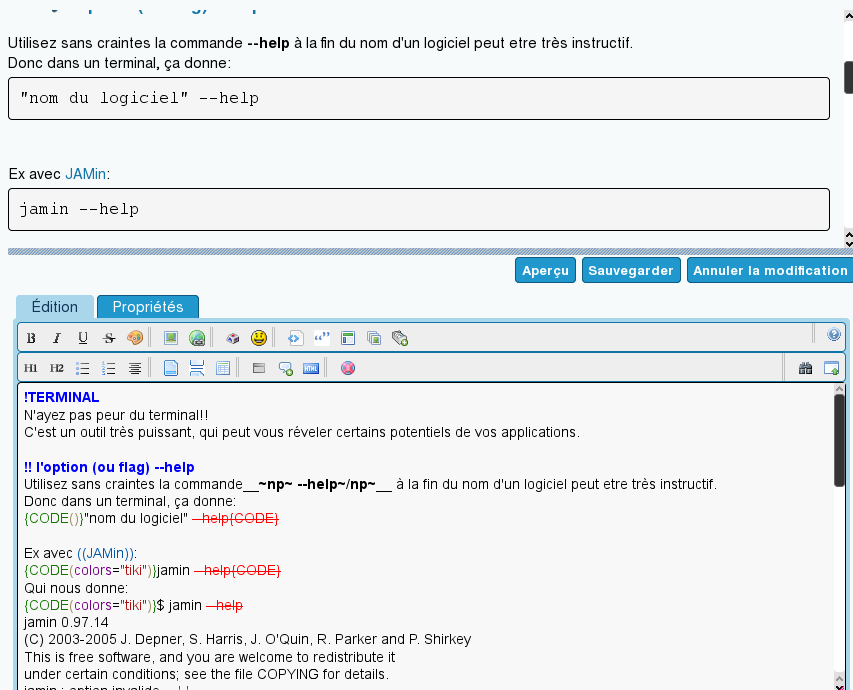Click the !TERMINAL heading line in editor
The image size is (853, 690).
point(61,397)
